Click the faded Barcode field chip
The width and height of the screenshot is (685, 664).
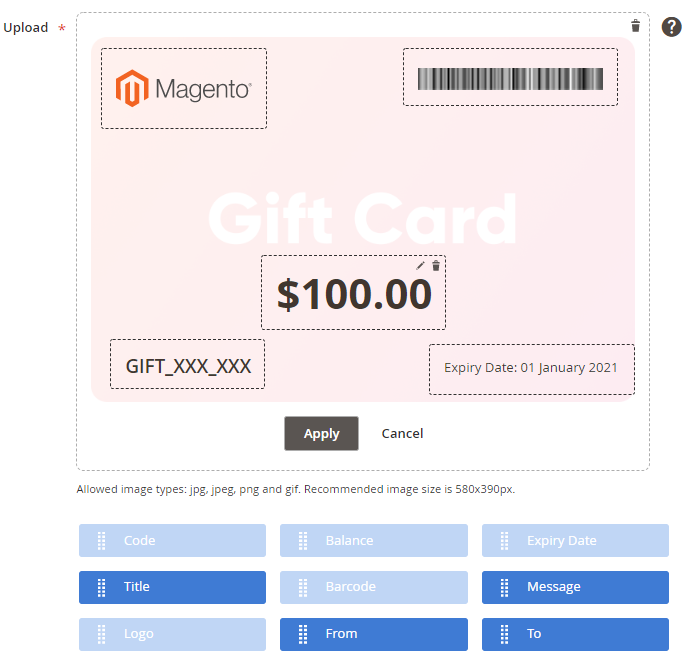(374, 587)
